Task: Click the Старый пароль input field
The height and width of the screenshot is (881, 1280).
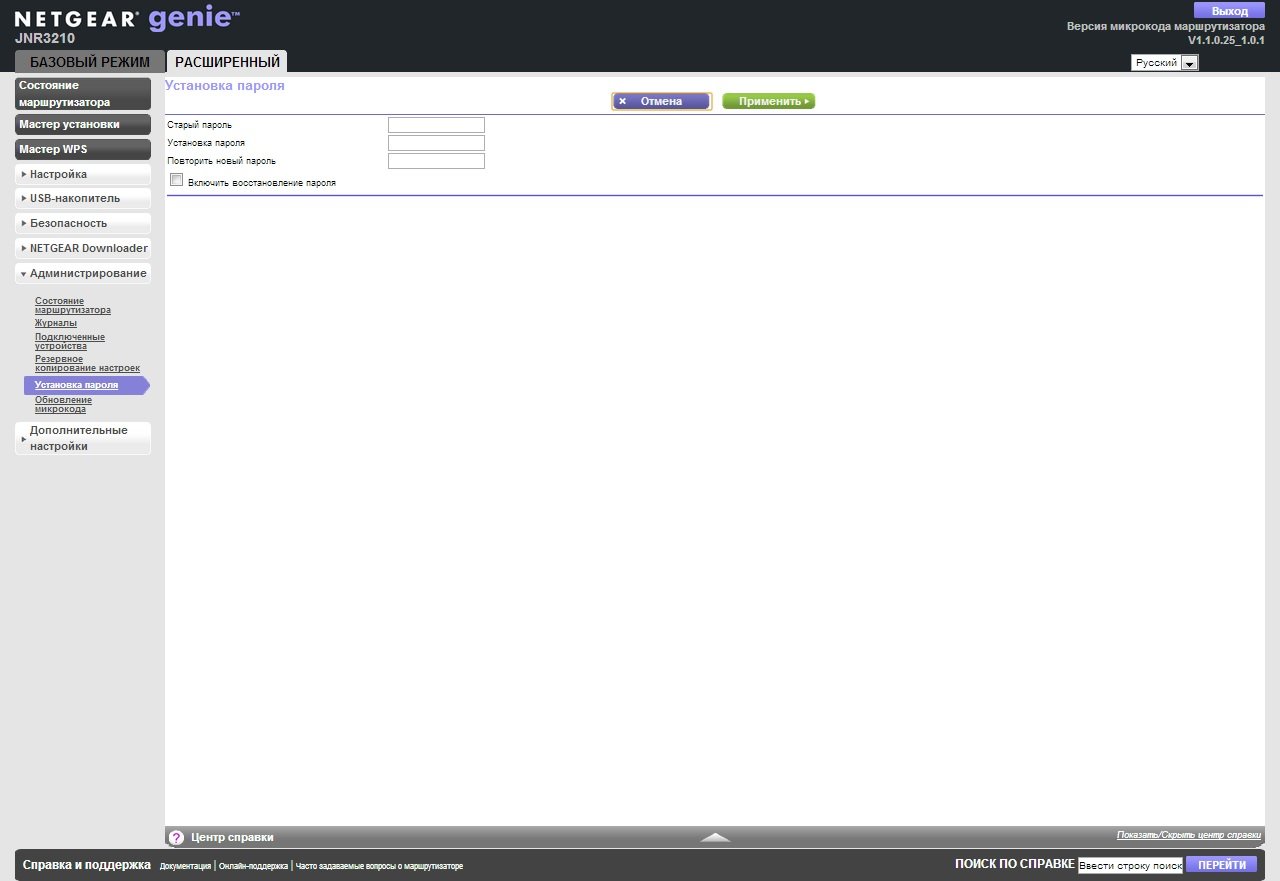Action: [x=436, y=125]
